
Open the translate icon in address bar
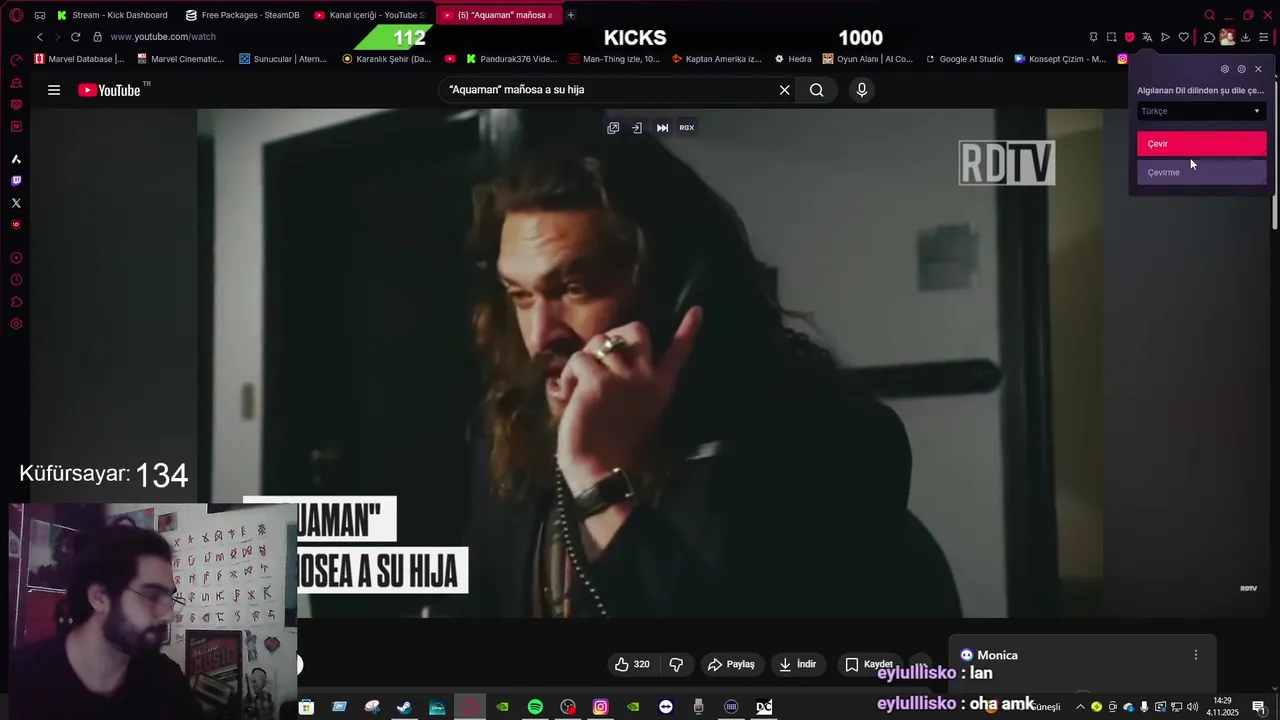1147,37
